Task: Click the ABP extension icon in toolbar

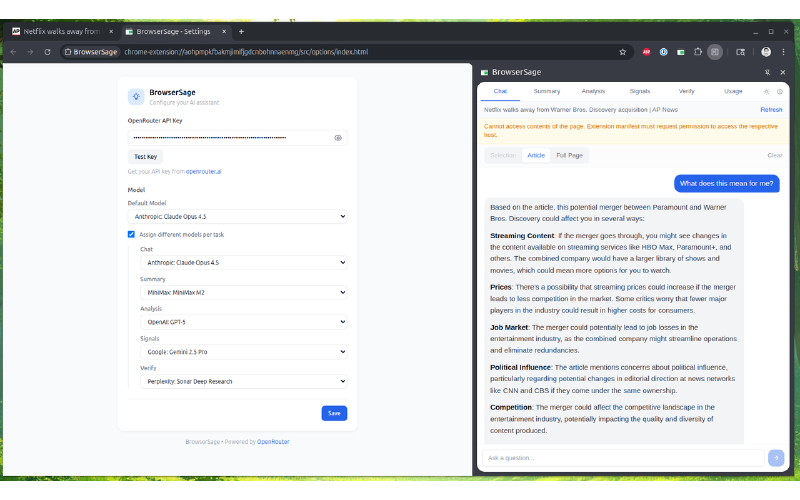Action: pos(647,51)
